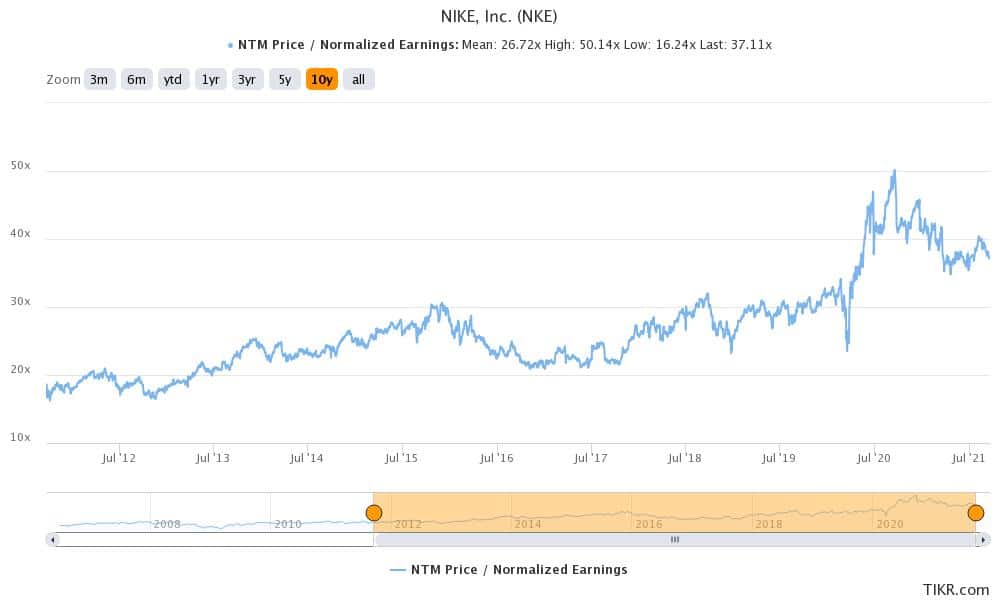Click the 20x y-axis label

[20, 370]
